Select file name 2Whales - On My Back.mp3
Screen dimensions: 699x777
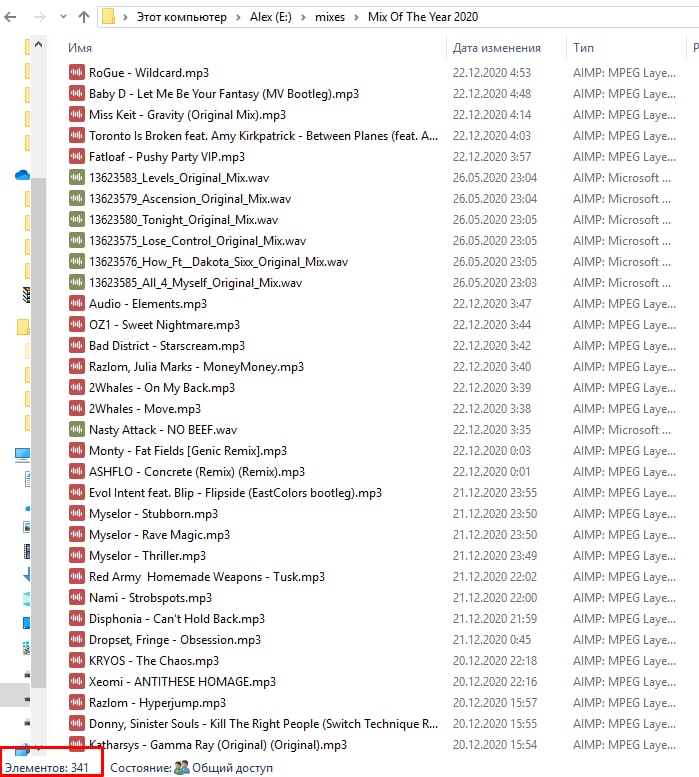(x=161, y=388)
